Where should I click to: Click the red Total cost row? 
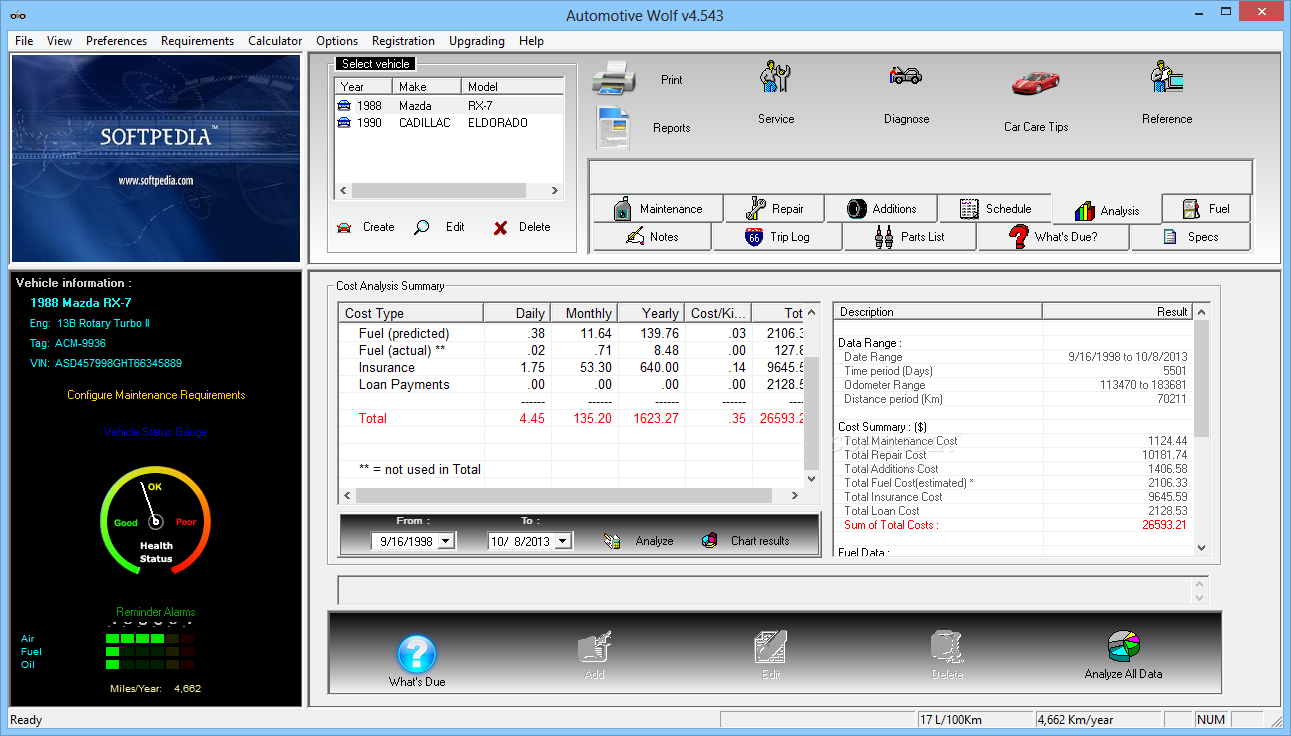point(571,418)
